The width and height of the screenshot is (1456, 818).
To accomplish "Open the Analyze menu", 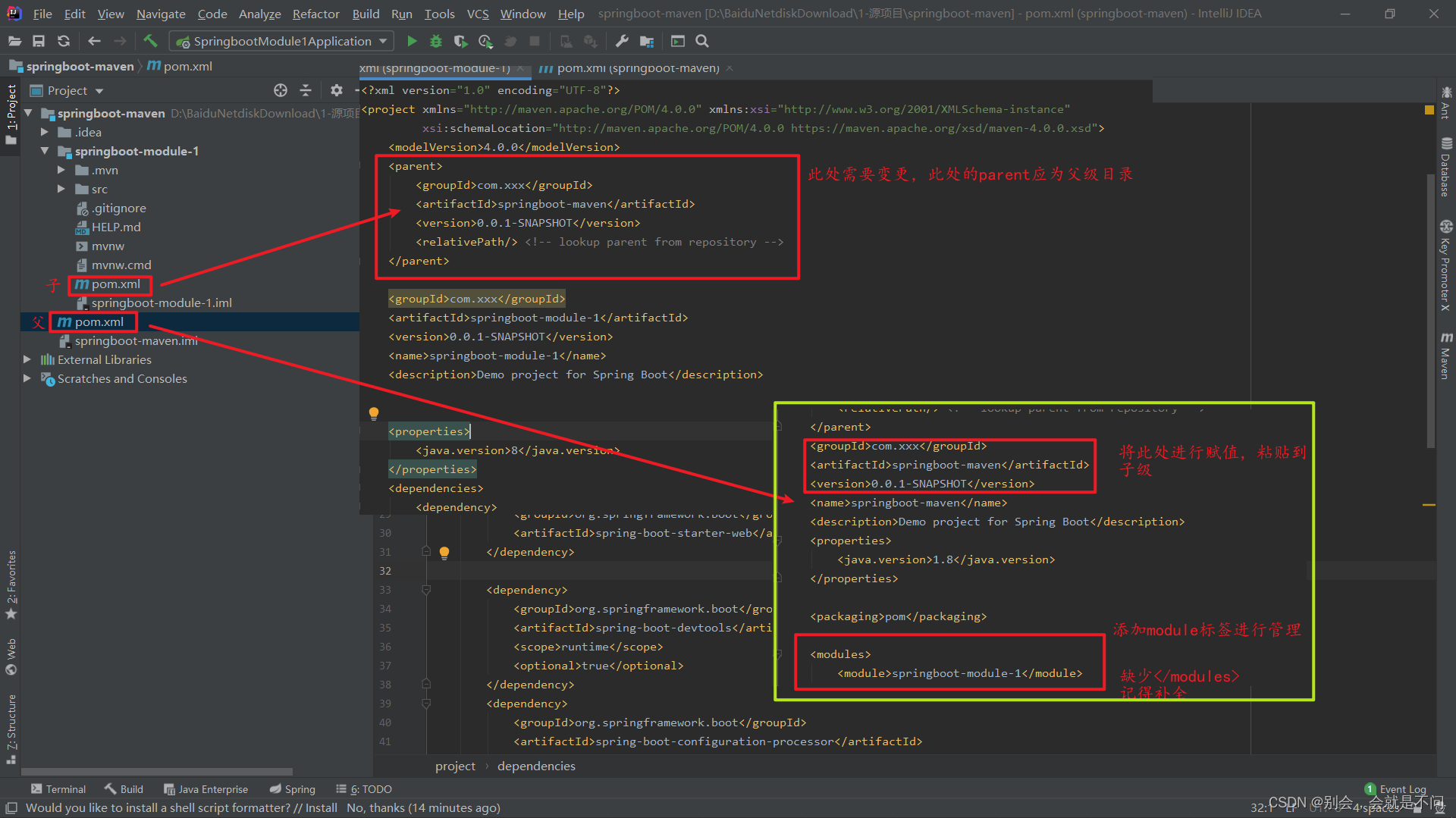I will point(259,14).
